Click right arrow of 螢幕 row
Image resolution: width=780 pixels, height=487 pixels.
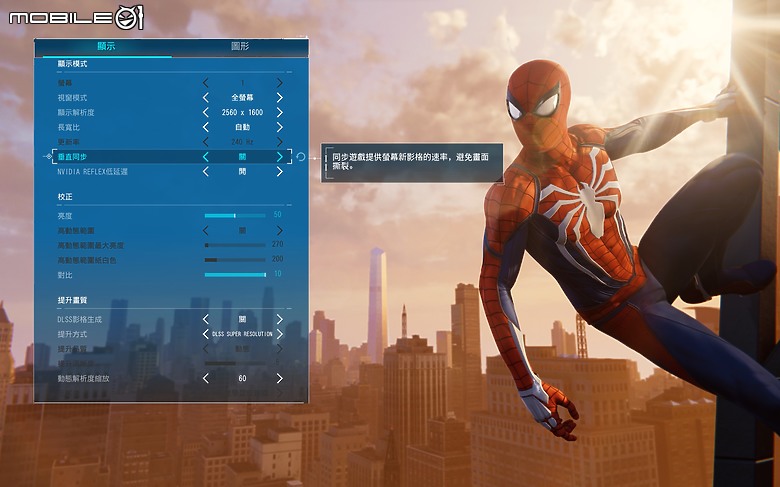coord(280,83)
